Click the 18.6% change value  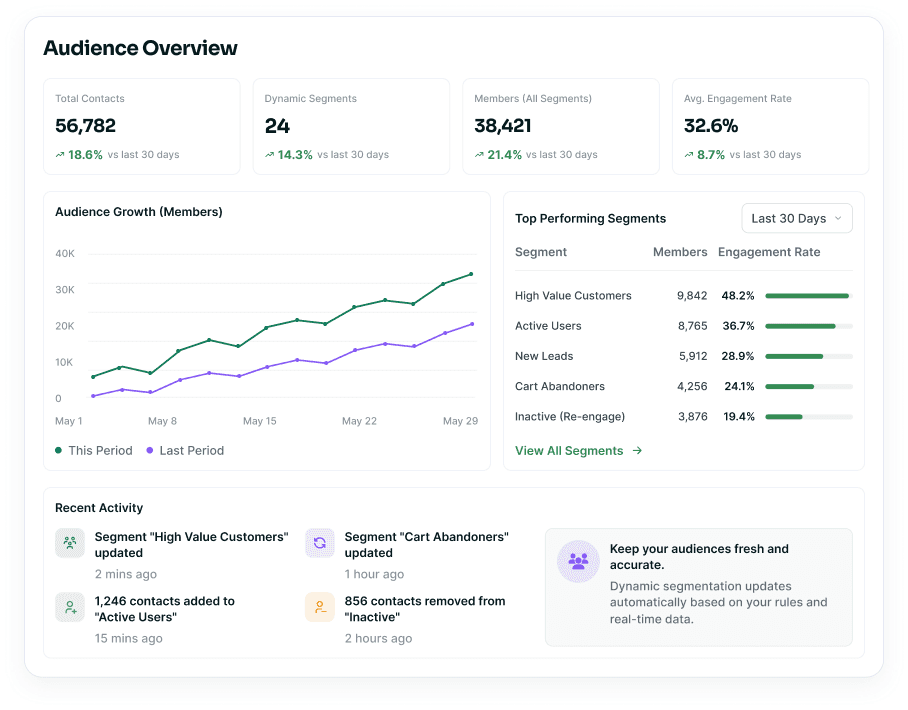(x=85, y=155)
